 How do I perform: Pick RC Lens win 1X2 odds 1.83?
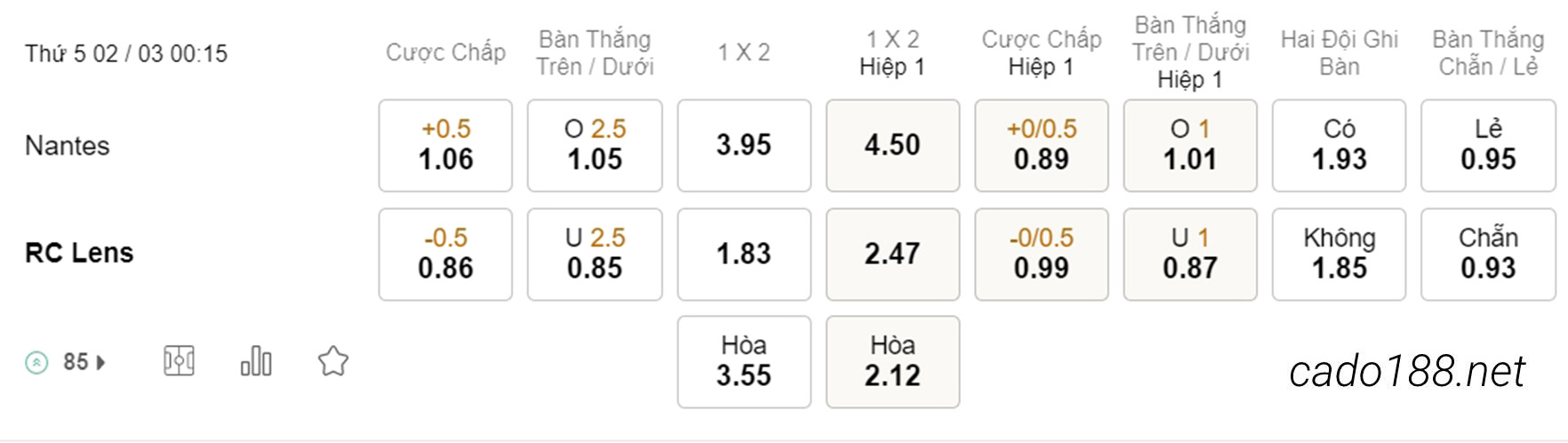coord(744,254)
